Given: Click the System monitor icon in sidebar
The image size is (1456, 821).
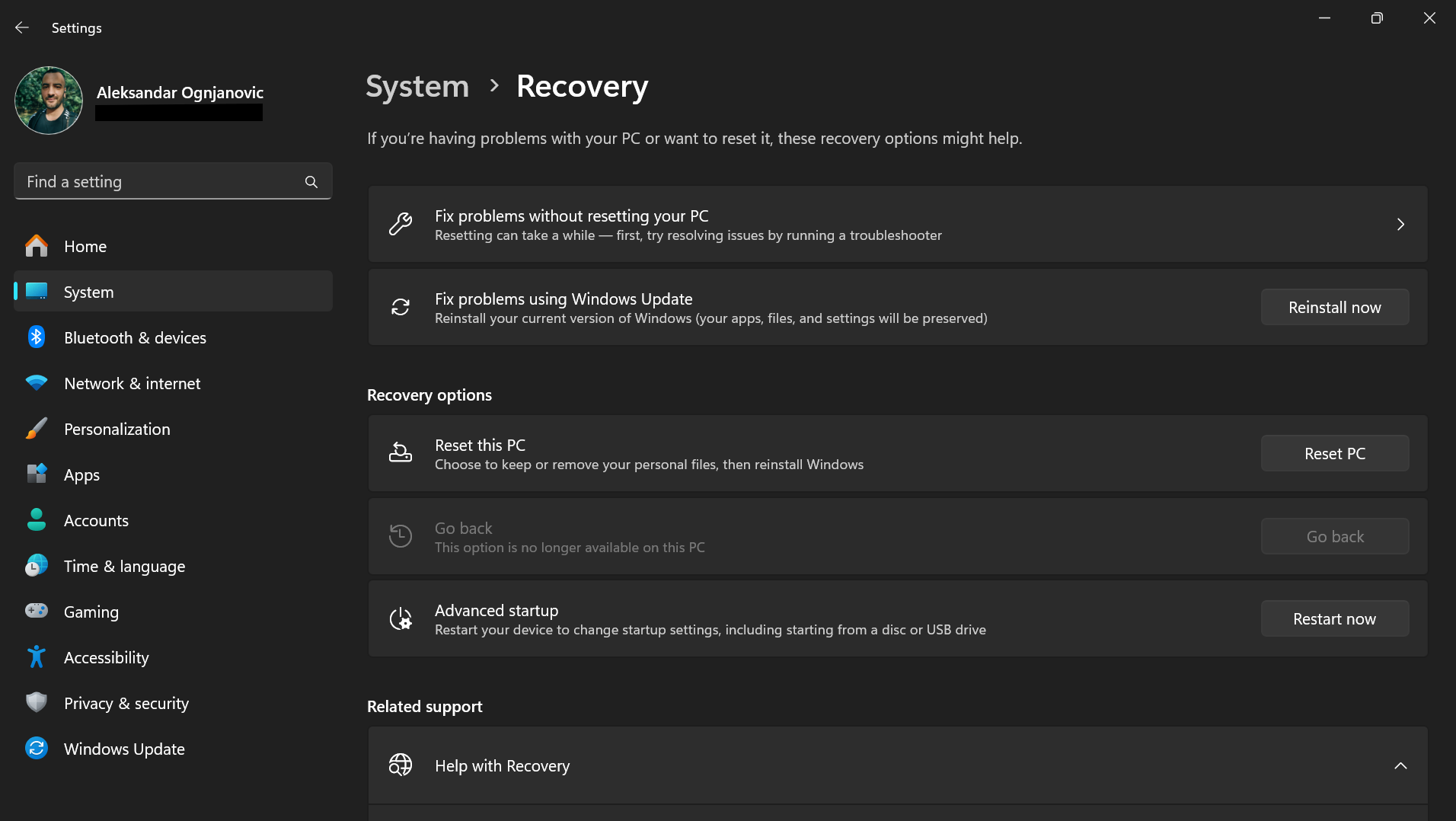Looking at the screenshot, I should coord(37,292).
